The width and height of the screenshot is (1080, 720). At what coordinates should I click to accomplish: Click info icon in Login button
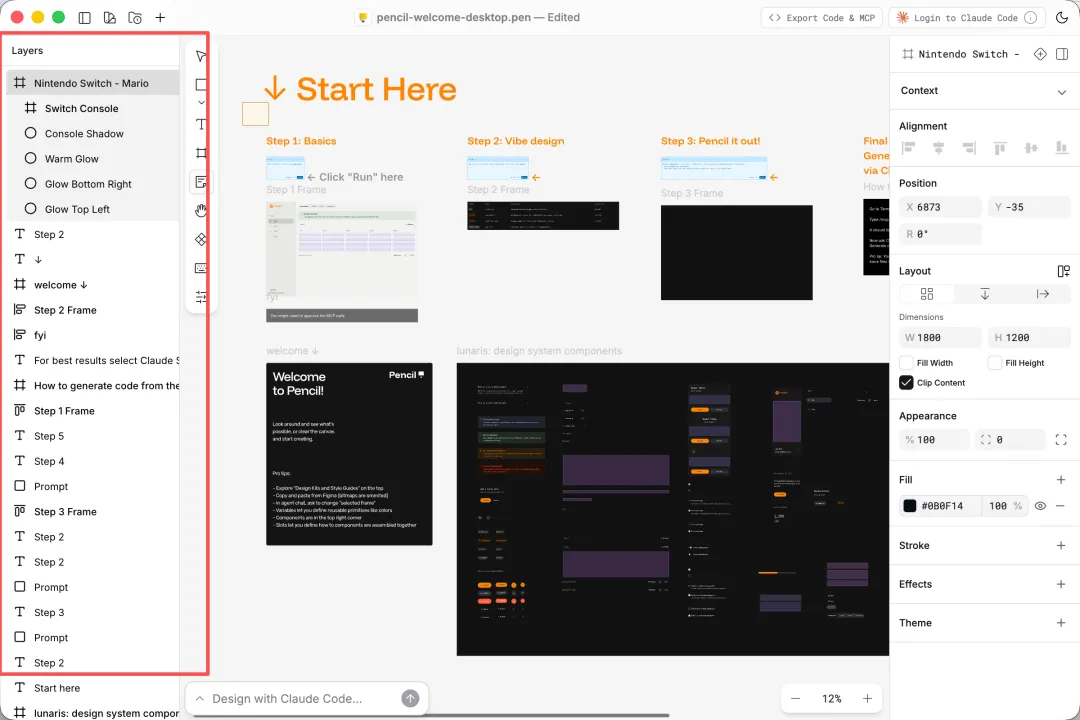coord(1030,18)
